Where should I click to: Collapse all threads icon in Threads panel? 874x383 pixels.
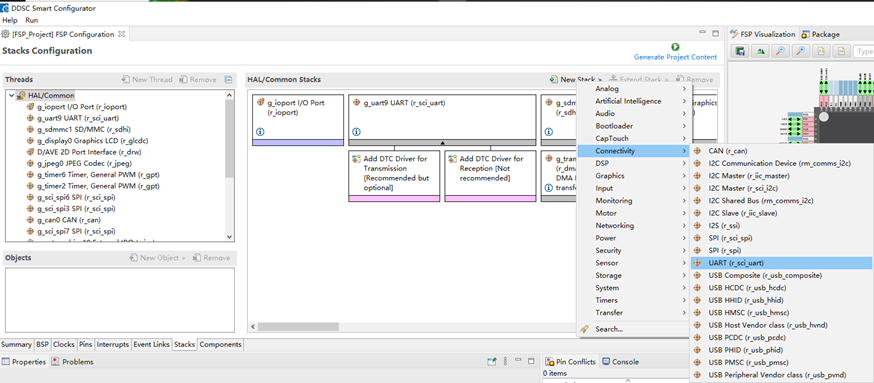(228, 80)
